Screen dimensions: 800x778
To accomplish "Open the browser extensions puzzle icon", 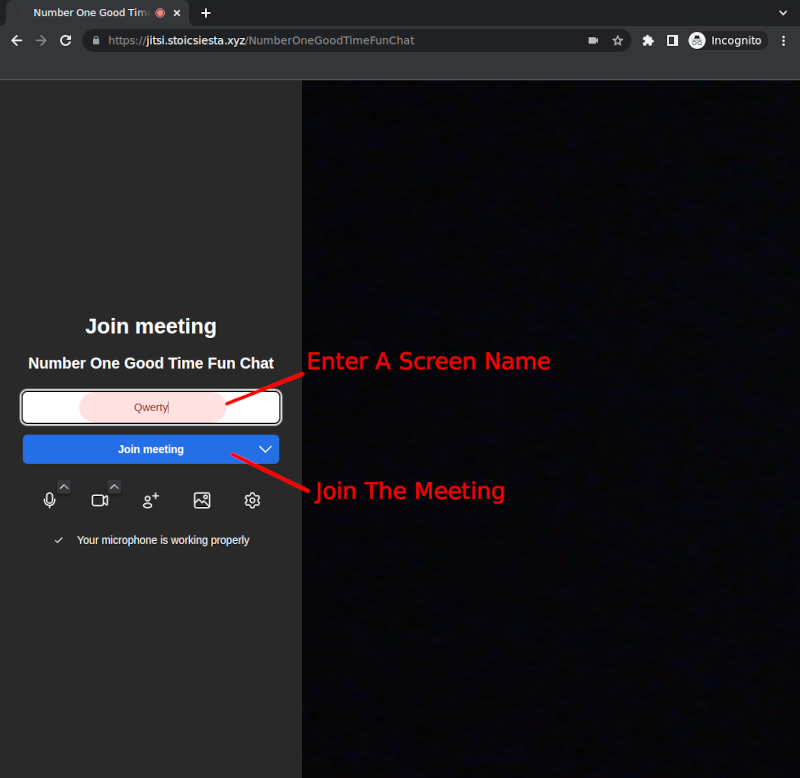I will [x=648, y=41].
